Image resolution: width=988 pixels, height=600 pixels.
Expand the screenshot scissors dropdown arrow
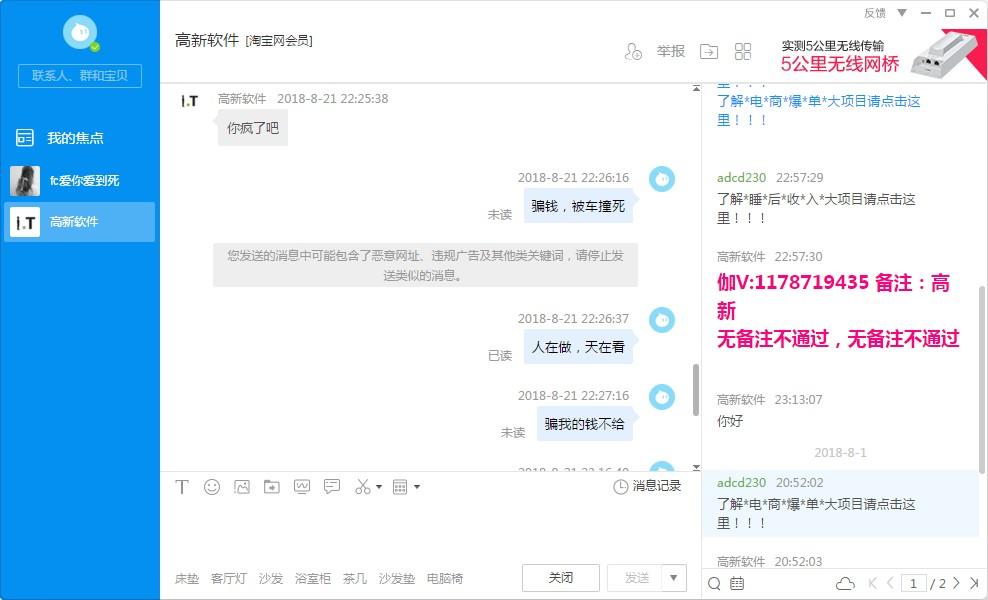click(379, 488)
